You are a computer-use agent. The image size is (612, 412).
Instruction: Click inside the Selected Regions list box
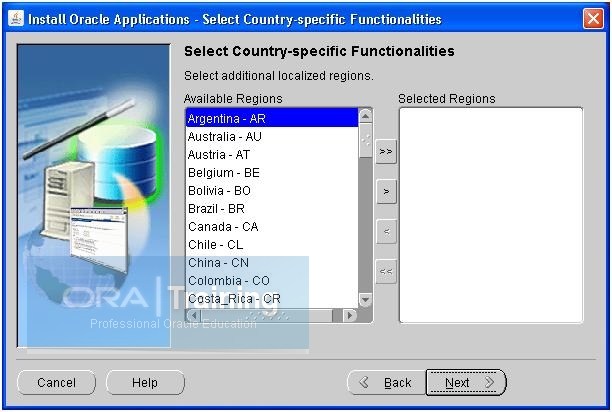pos(491,215)
